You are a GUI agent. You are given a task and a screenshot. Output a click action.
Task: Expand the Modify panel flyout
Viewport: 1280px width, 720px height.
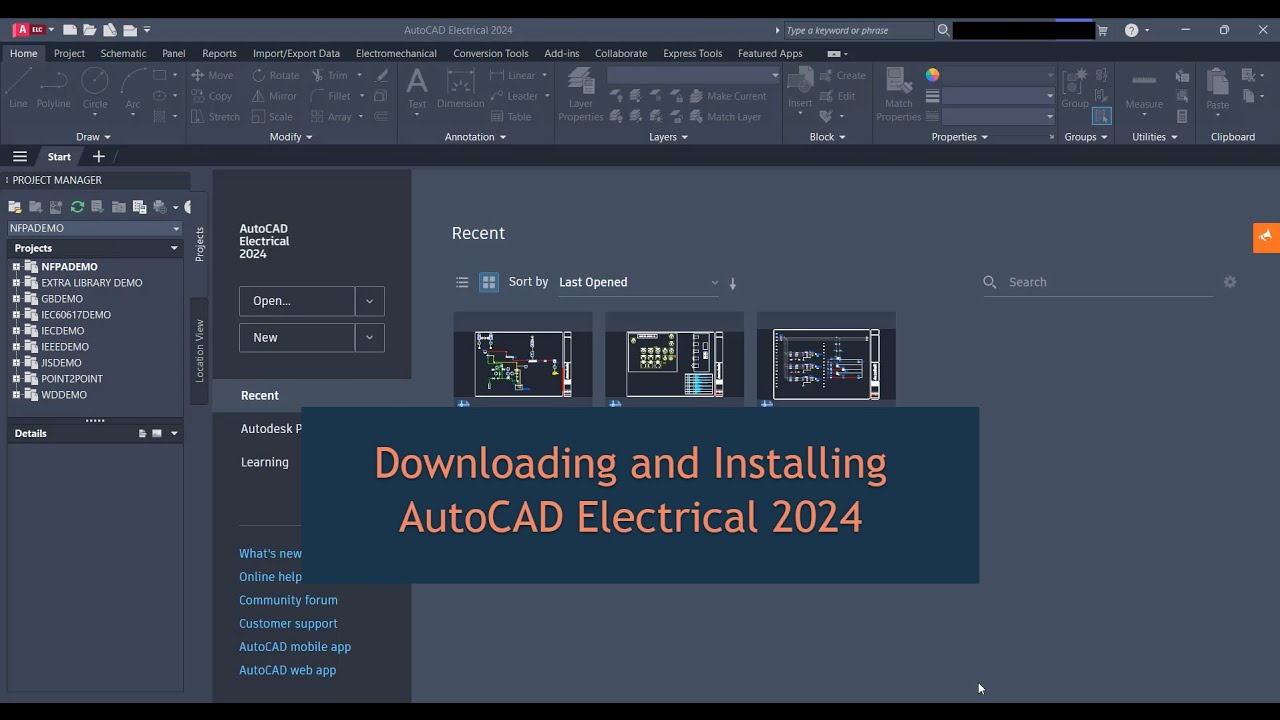click(291, 137)
